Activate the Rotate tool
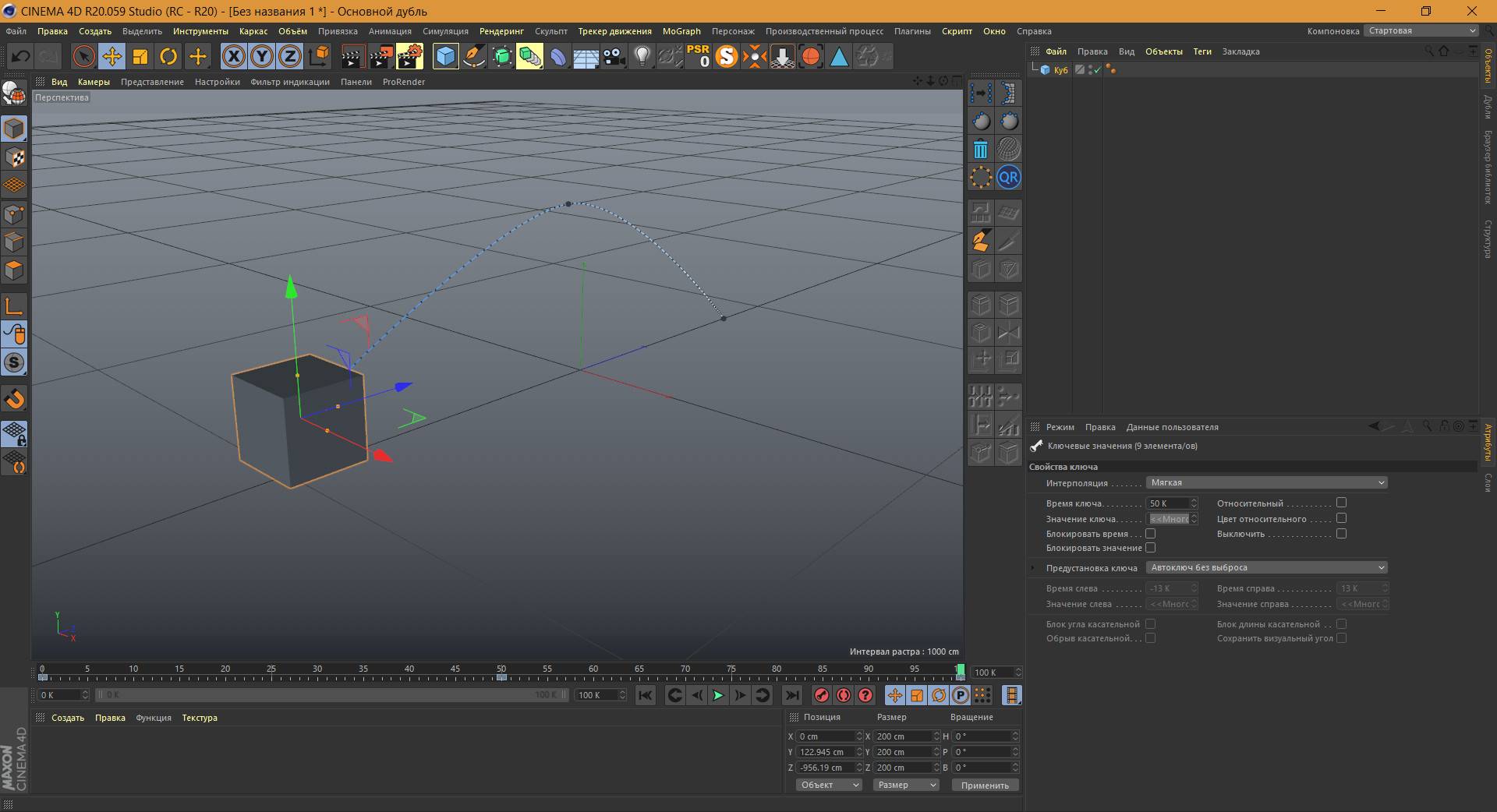1497x812 pixels. (168, 56)
